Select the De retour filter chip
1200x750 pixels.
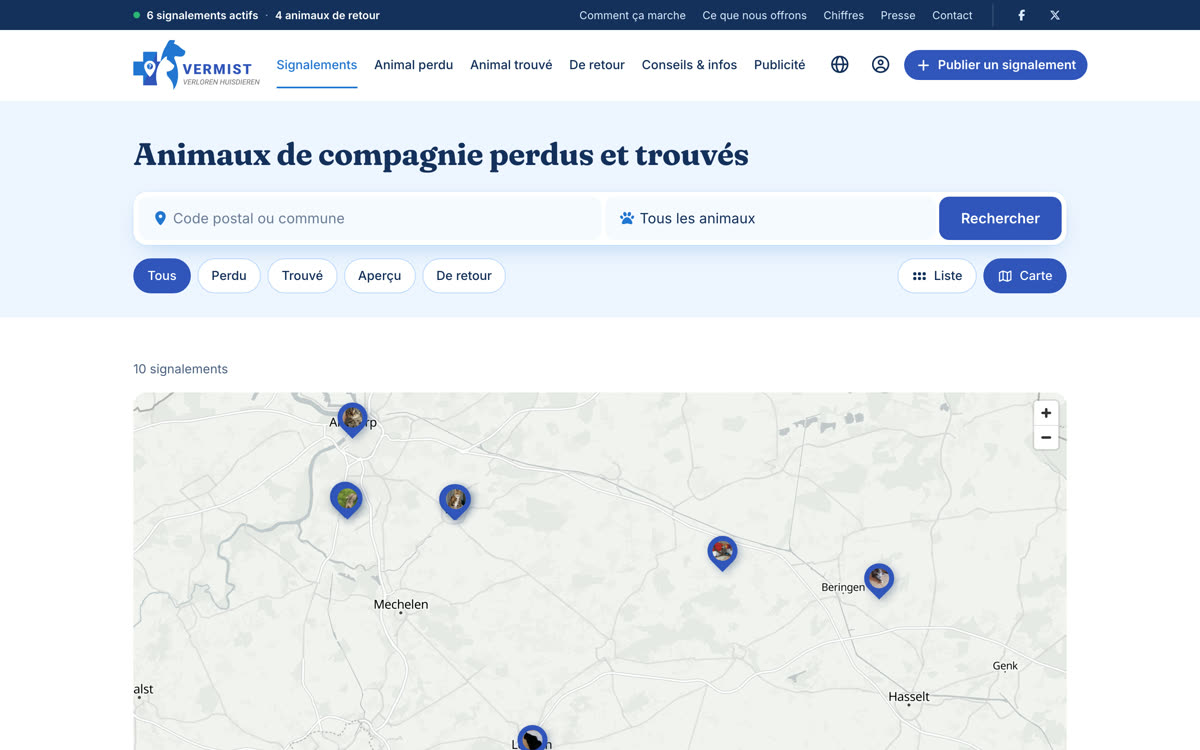click(464, 276)
